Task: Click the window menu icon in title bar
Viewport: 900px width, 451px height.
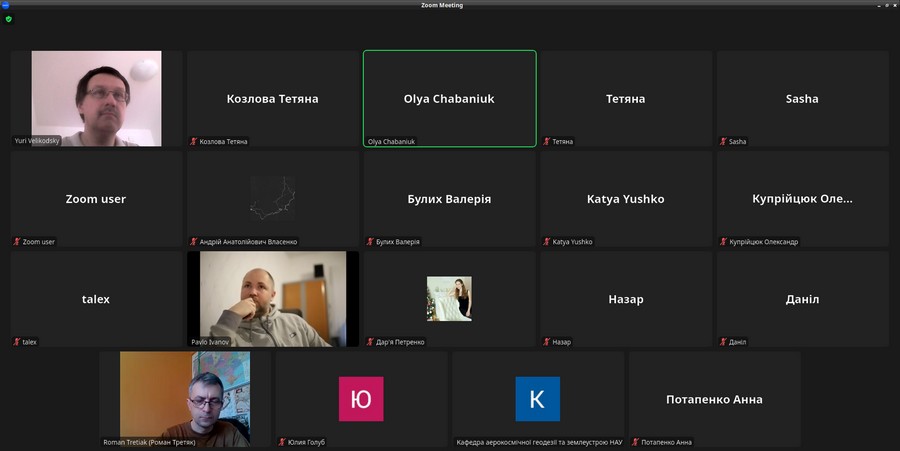Action: (5, 5)
